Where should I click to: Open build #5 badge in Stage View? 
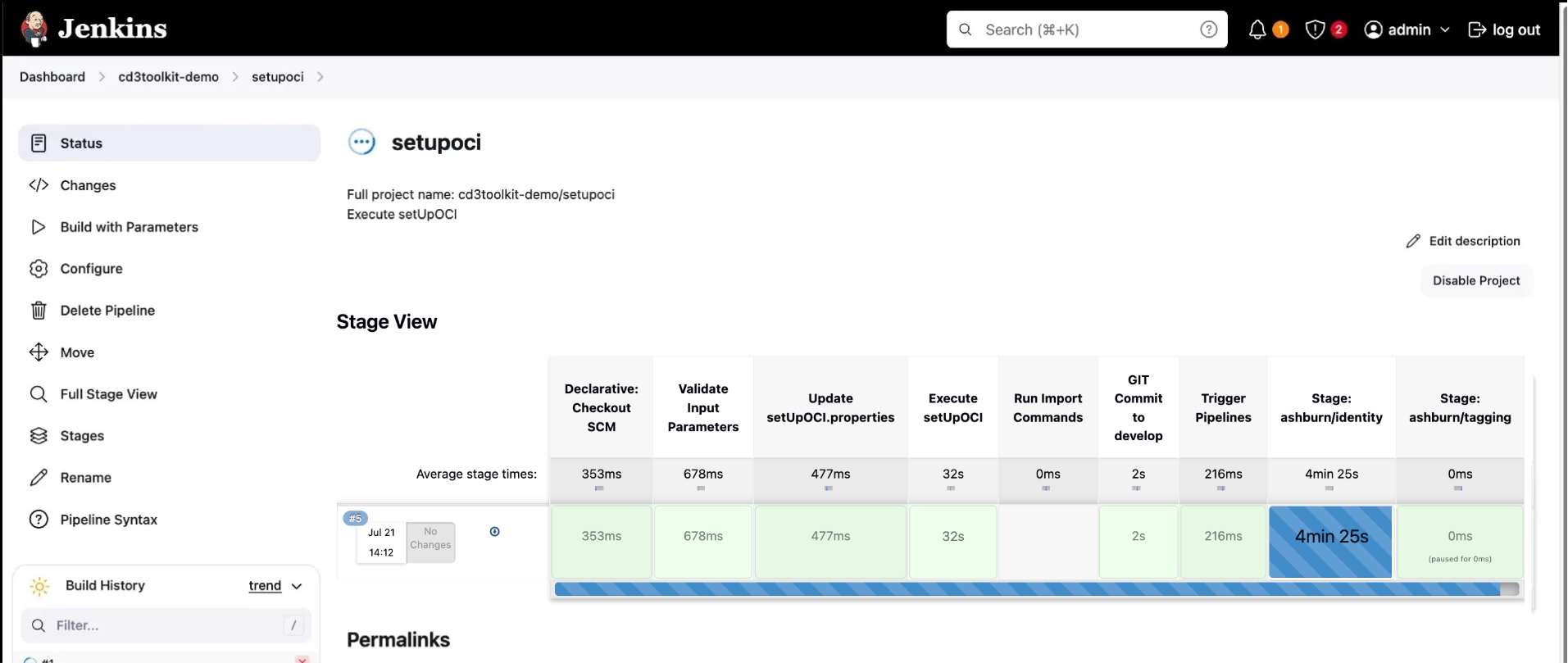(x=355, y=518)
